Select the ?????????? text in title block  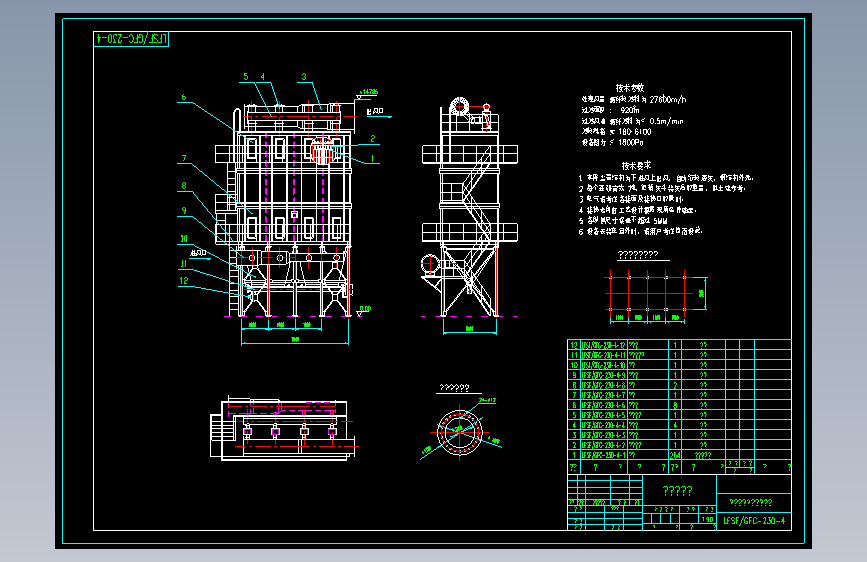751,503
